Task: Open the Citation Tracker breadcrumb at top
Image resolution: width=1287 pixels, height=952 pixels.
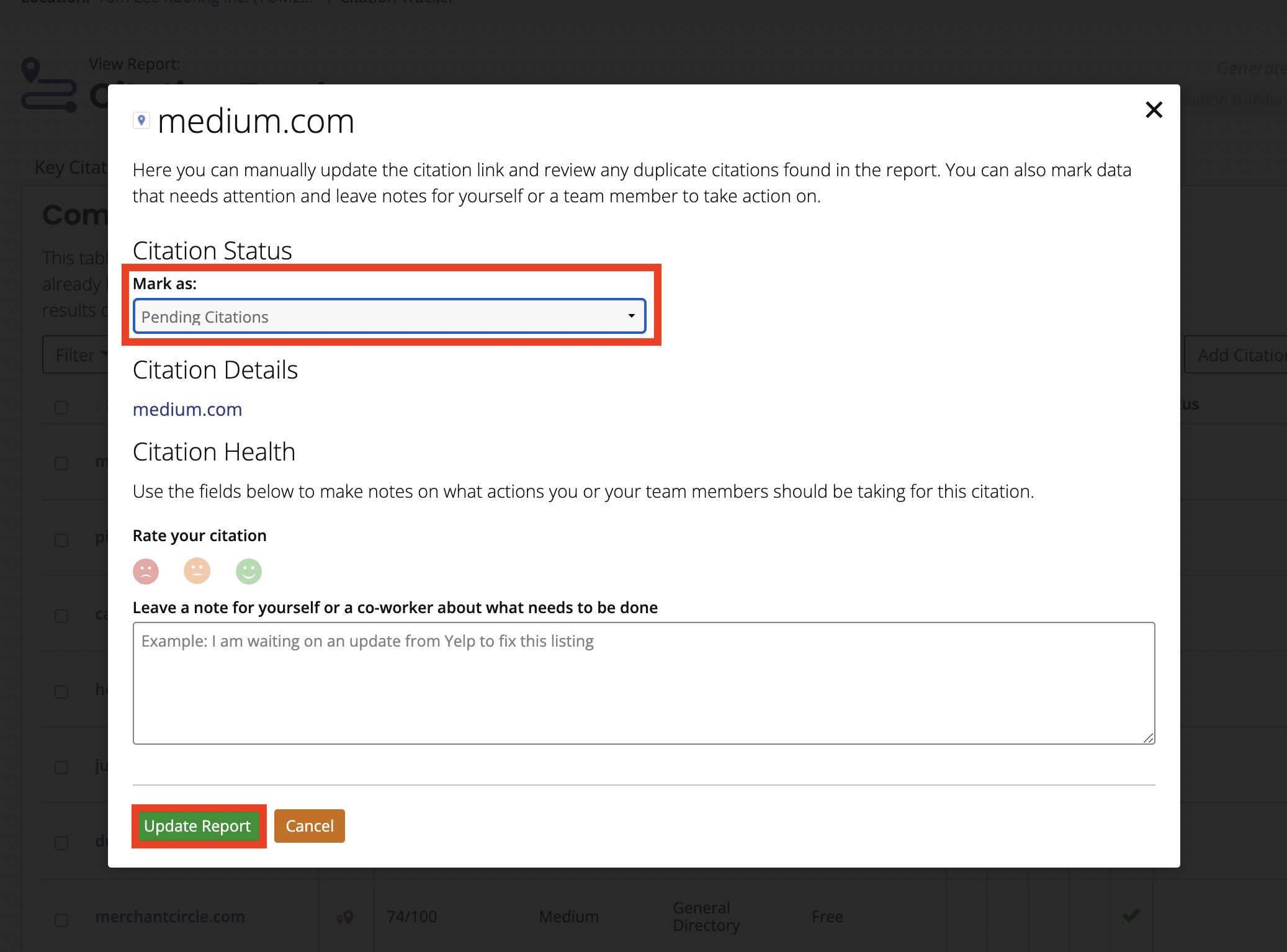Action: pos(396,2)
